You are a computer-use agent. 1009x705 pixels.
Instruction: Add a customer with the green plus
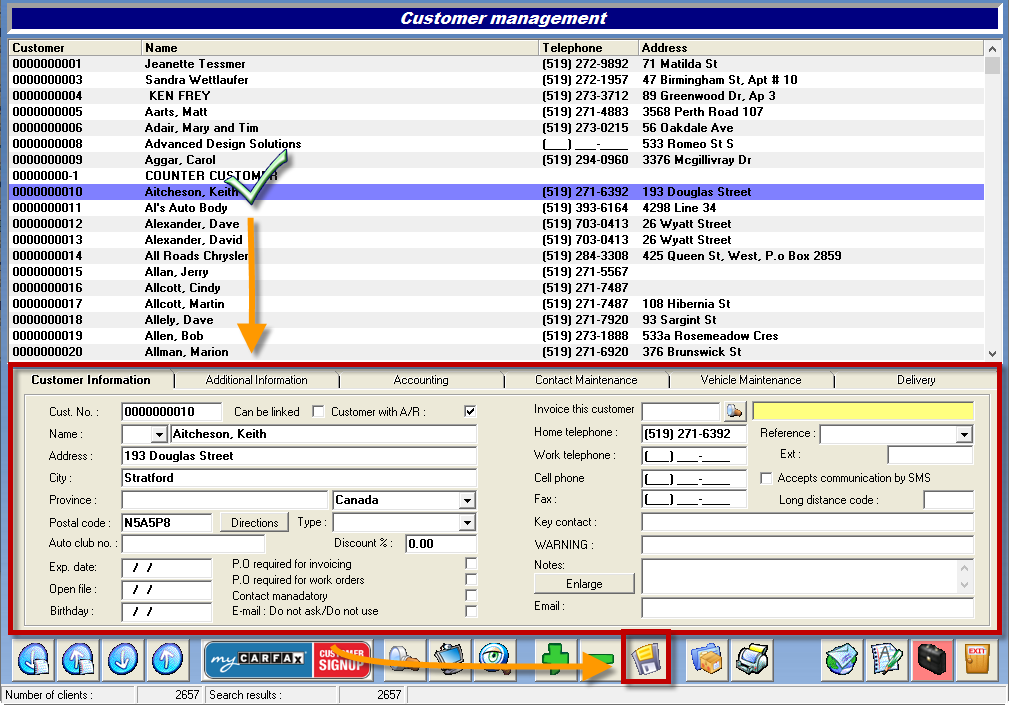(555, 659)
